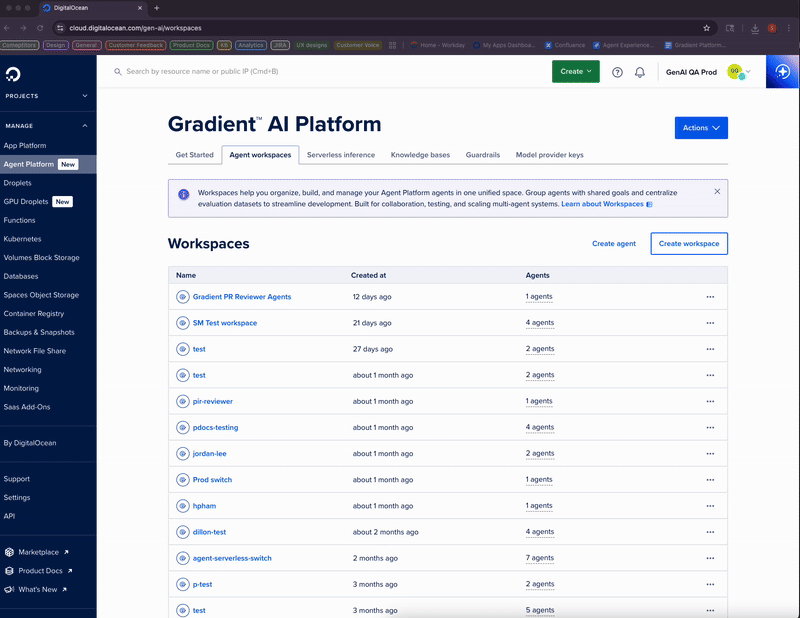800x618 pixels.
Task: Switch to Serverless inference tab
Action: tap(341, 155)
